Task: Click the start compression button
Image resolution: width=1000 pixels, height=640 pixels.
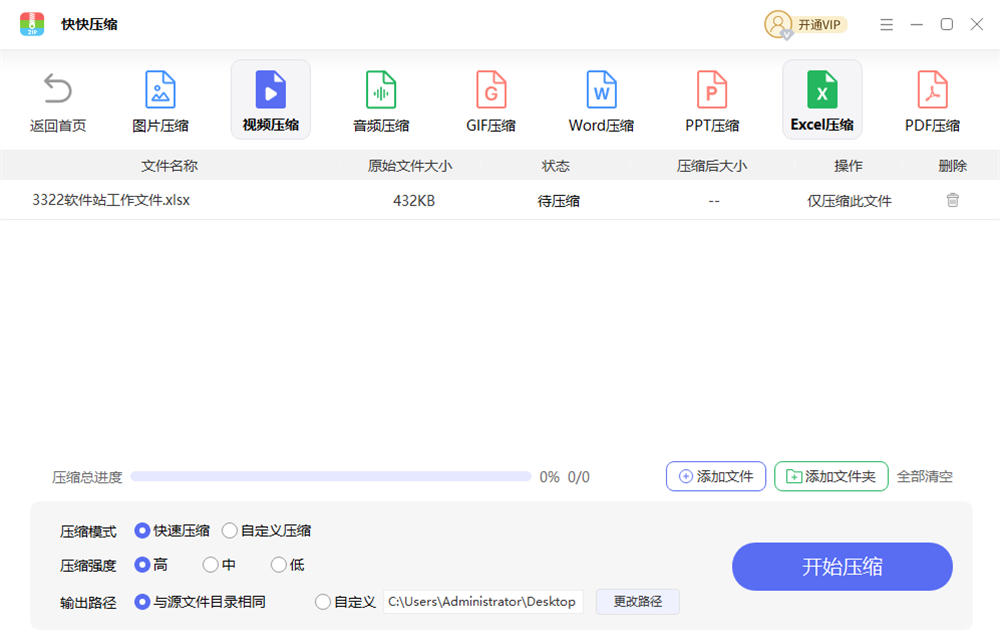Action: tap(842, 567)
